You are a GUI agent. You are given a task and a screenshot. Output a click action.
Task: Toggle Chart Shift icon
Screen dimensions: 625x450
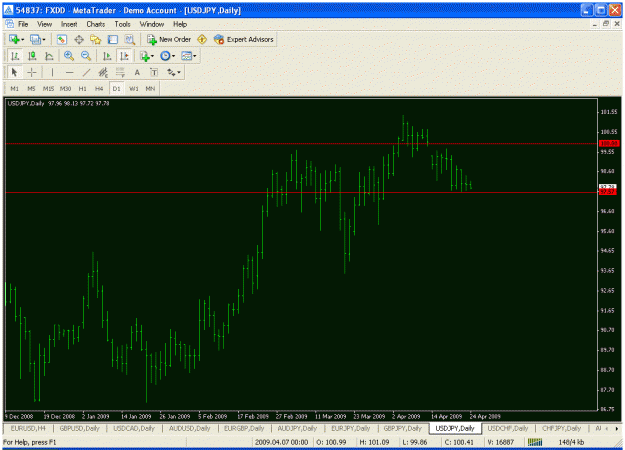pyautogui.click(x=124, y=56)
